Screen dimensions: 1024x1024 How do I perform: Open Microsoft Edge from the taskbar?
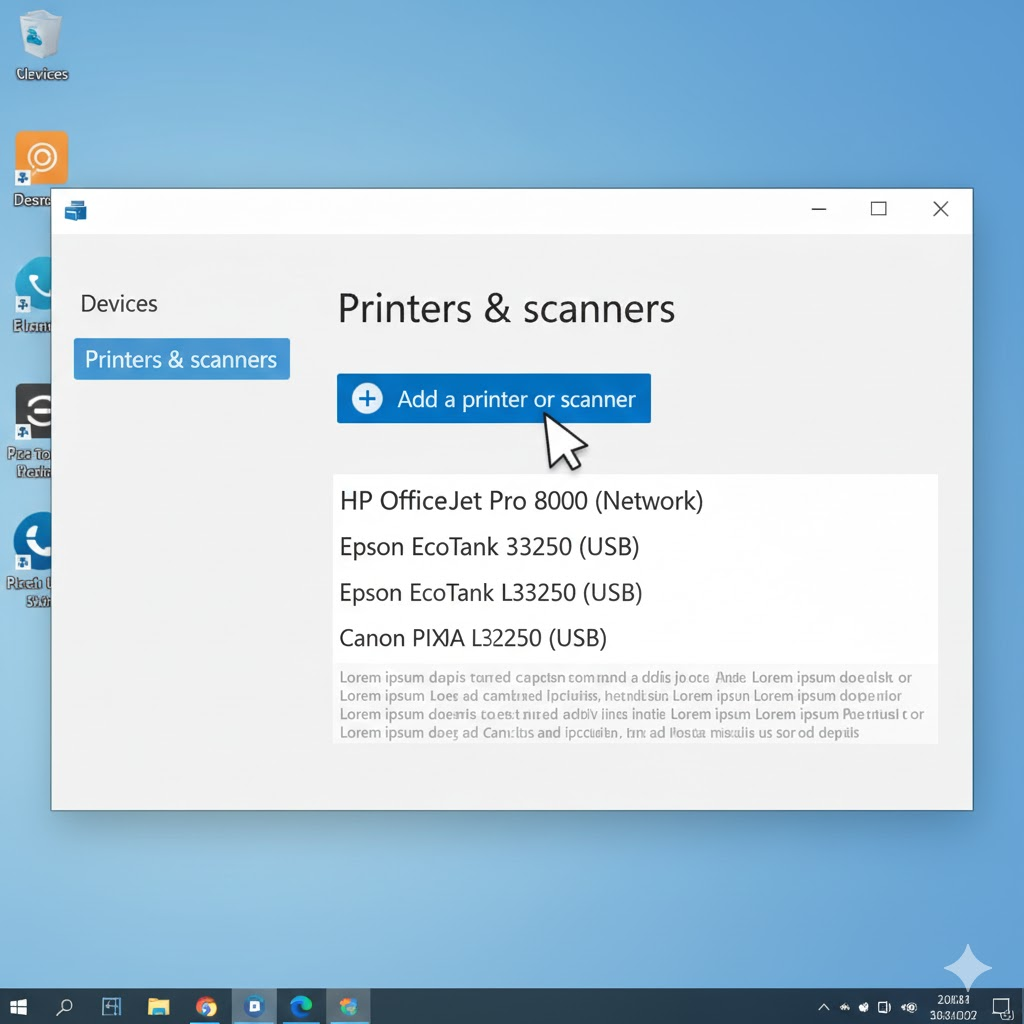300,1006
